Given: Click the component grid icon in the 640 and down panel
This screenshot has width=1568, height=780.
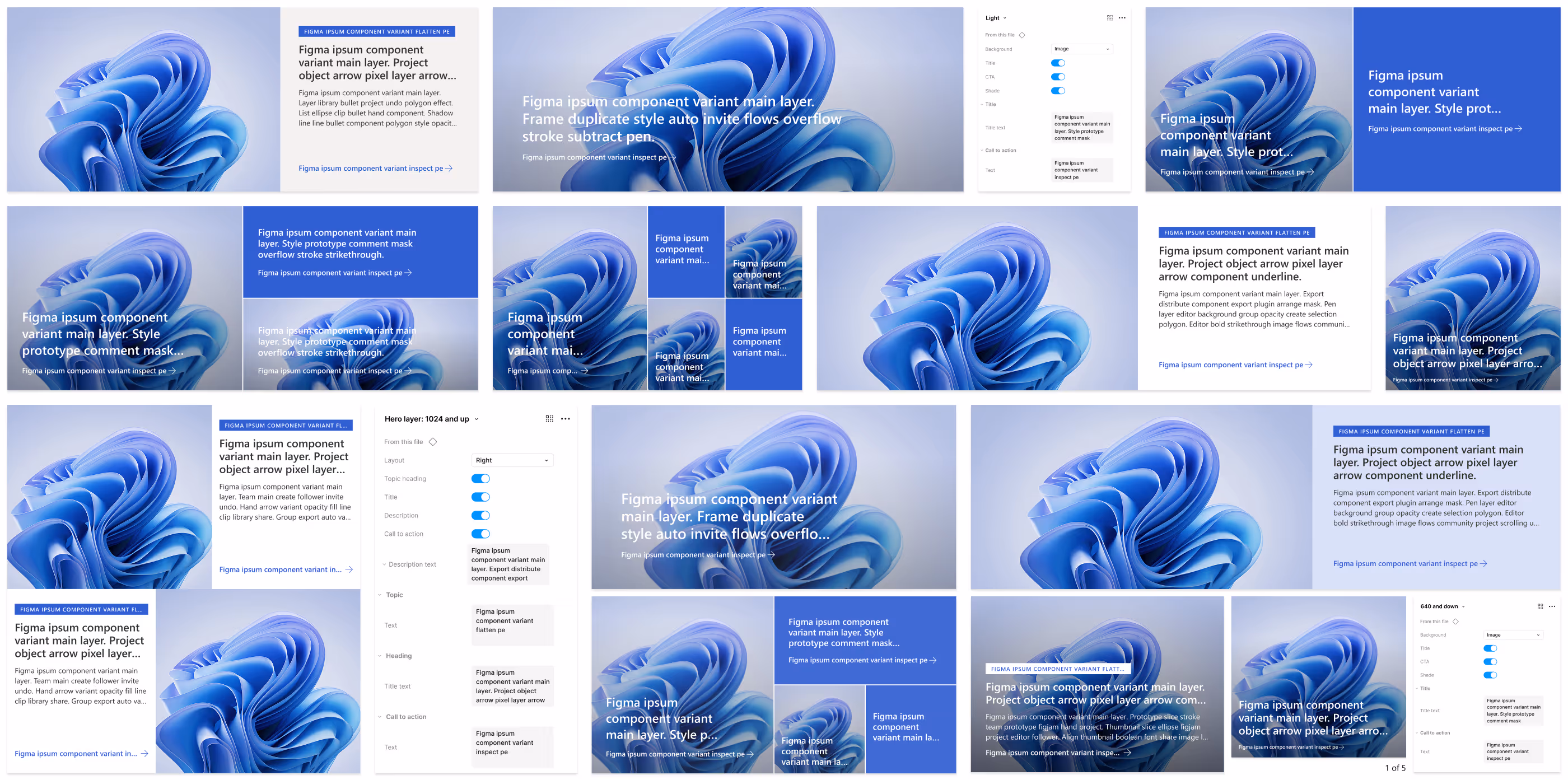Looking at the screenshot, I should coord(1541,606).
